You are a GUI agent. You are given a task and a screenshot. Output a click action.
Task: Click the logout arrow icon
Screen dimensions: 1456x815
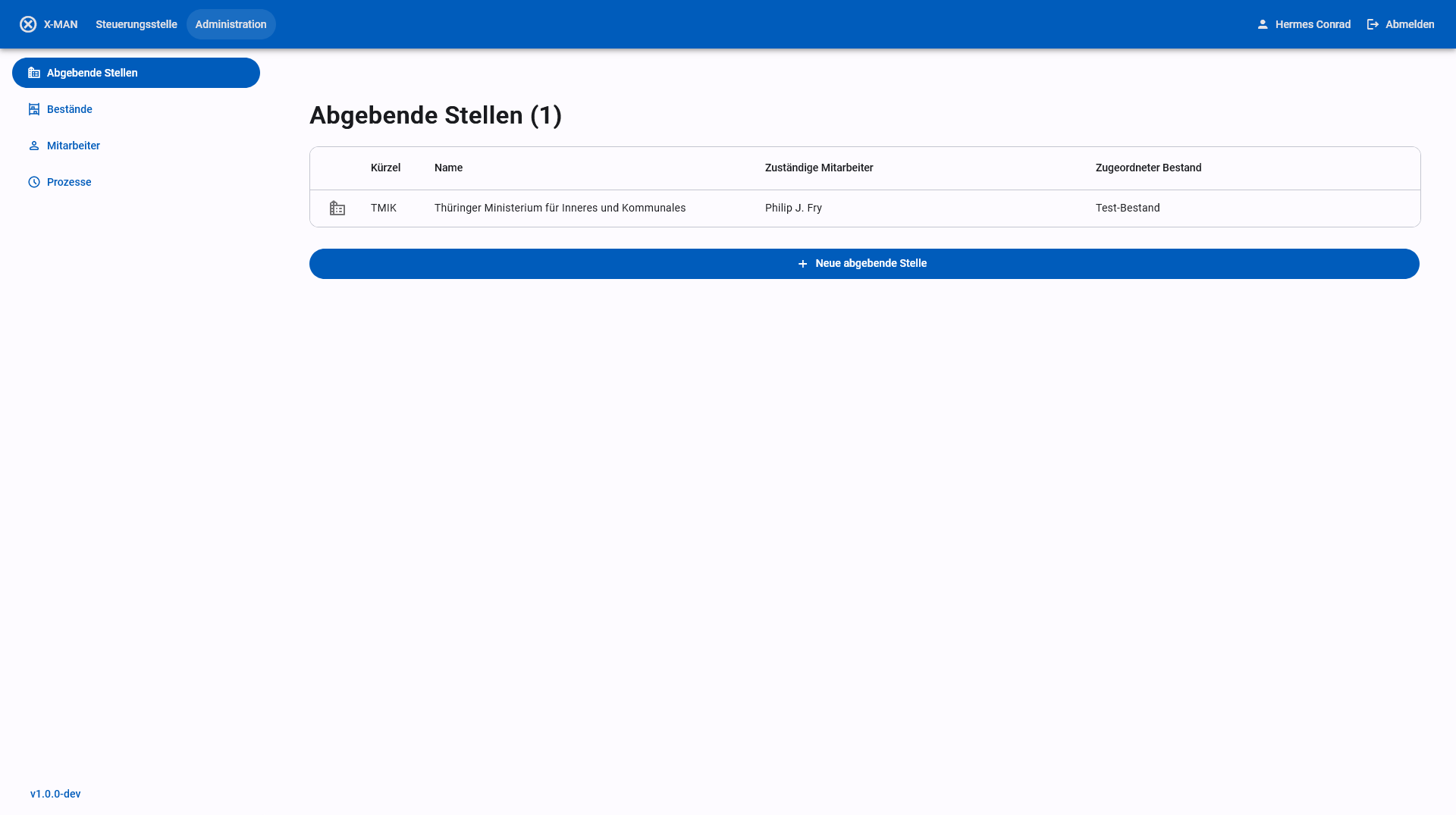(x=1373, y=24)
